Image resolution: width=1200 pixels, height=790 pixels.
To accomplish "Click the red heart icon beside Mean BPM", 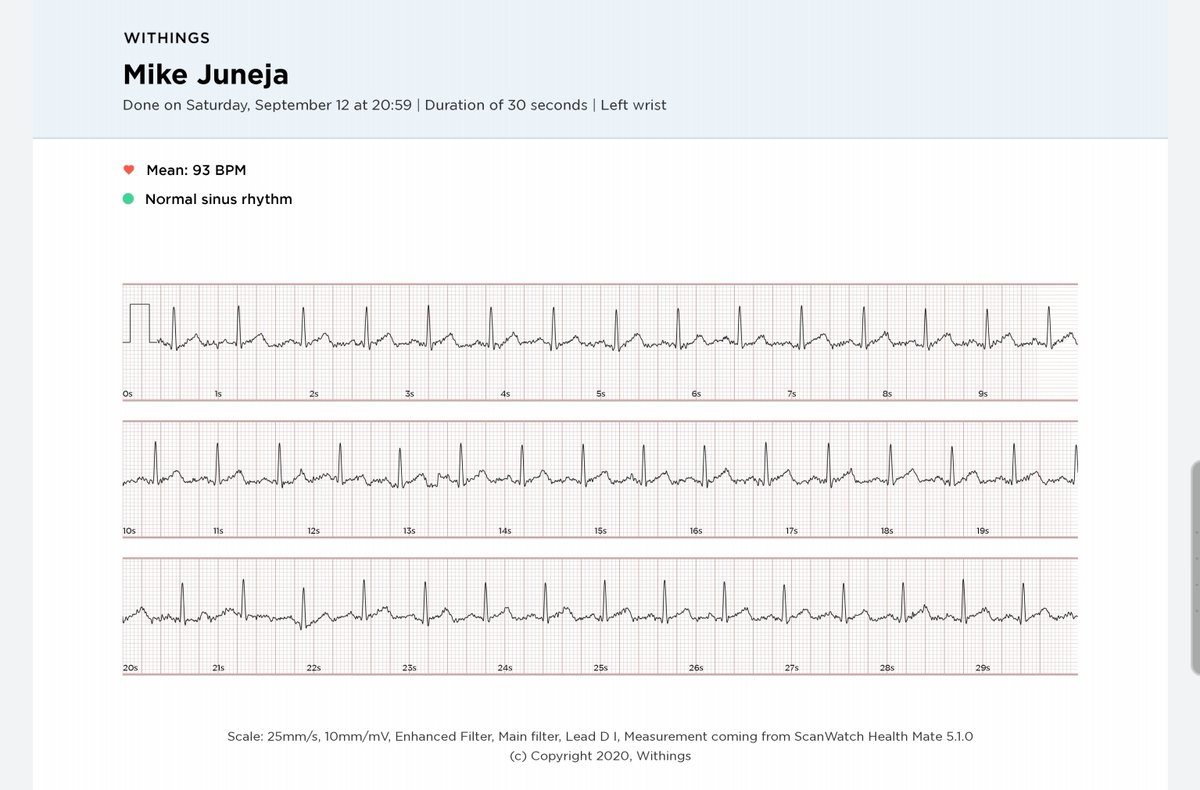I will coord(128,170).
